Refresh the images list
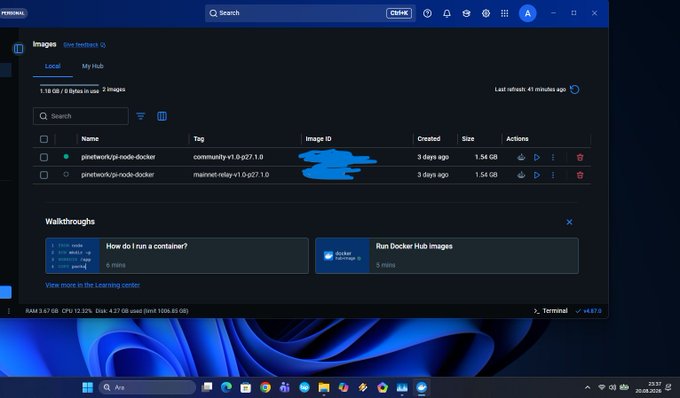 pos(575,89)
